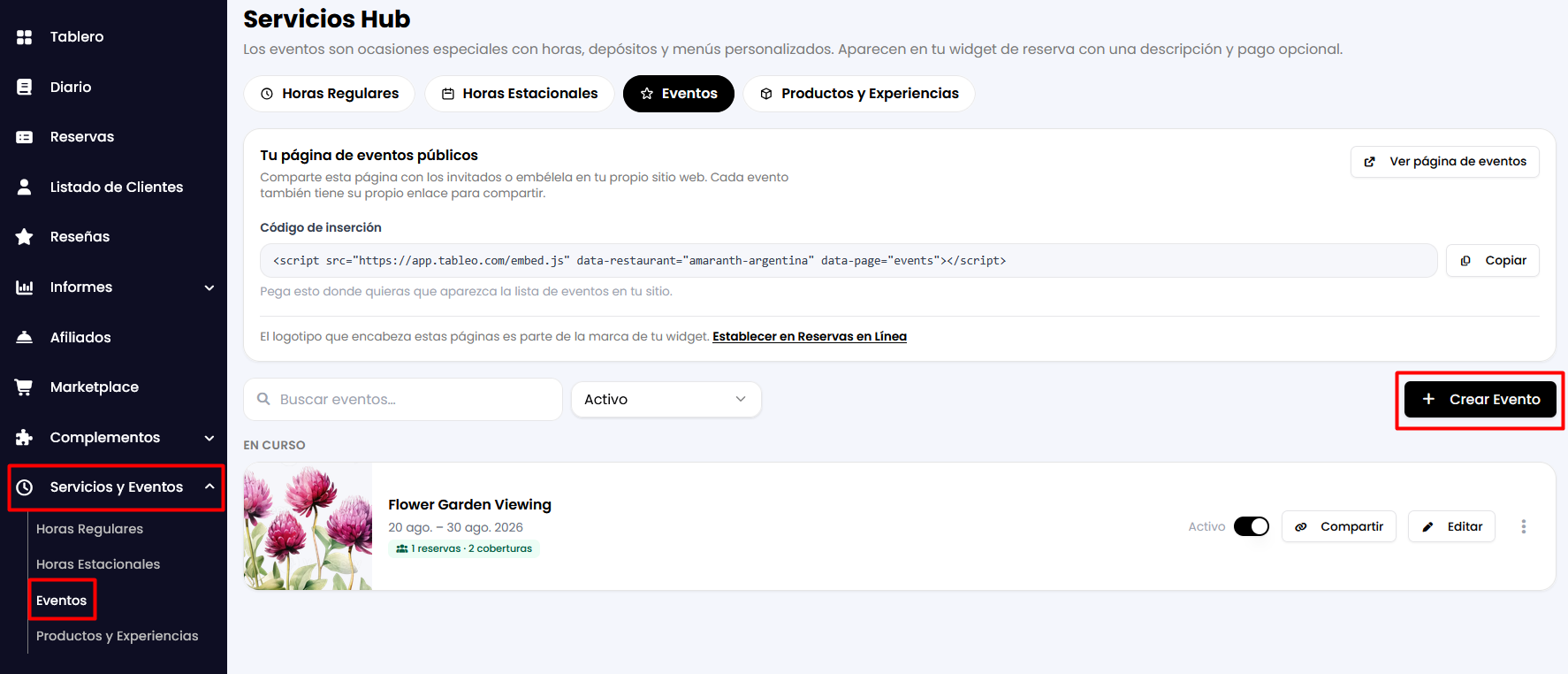
Task: Click the Crear Evento button
Action: click(1480, 400)
